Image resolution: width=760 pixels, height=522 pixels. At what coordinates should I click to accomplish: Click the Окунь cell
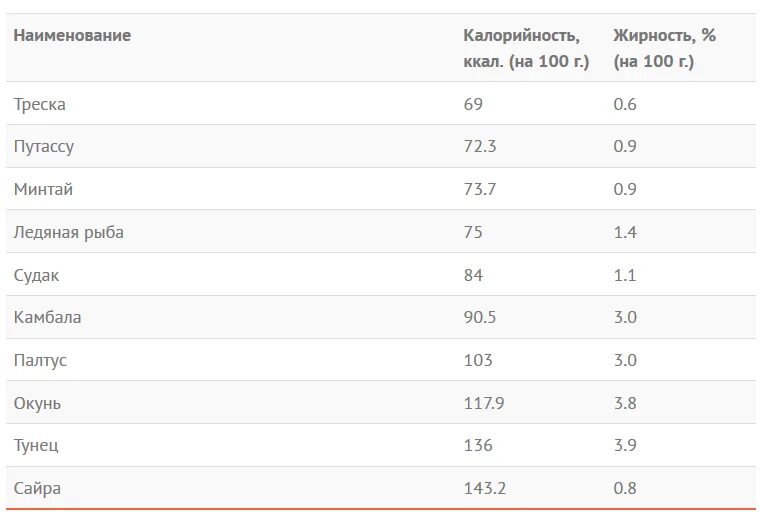click(37, 403)
